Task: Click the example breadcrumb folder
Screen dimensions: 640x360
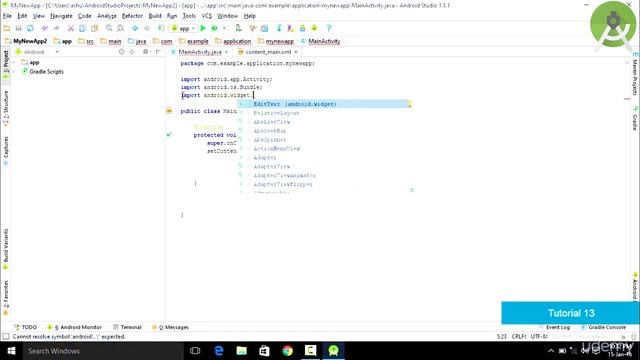Action: coord(194,41)
